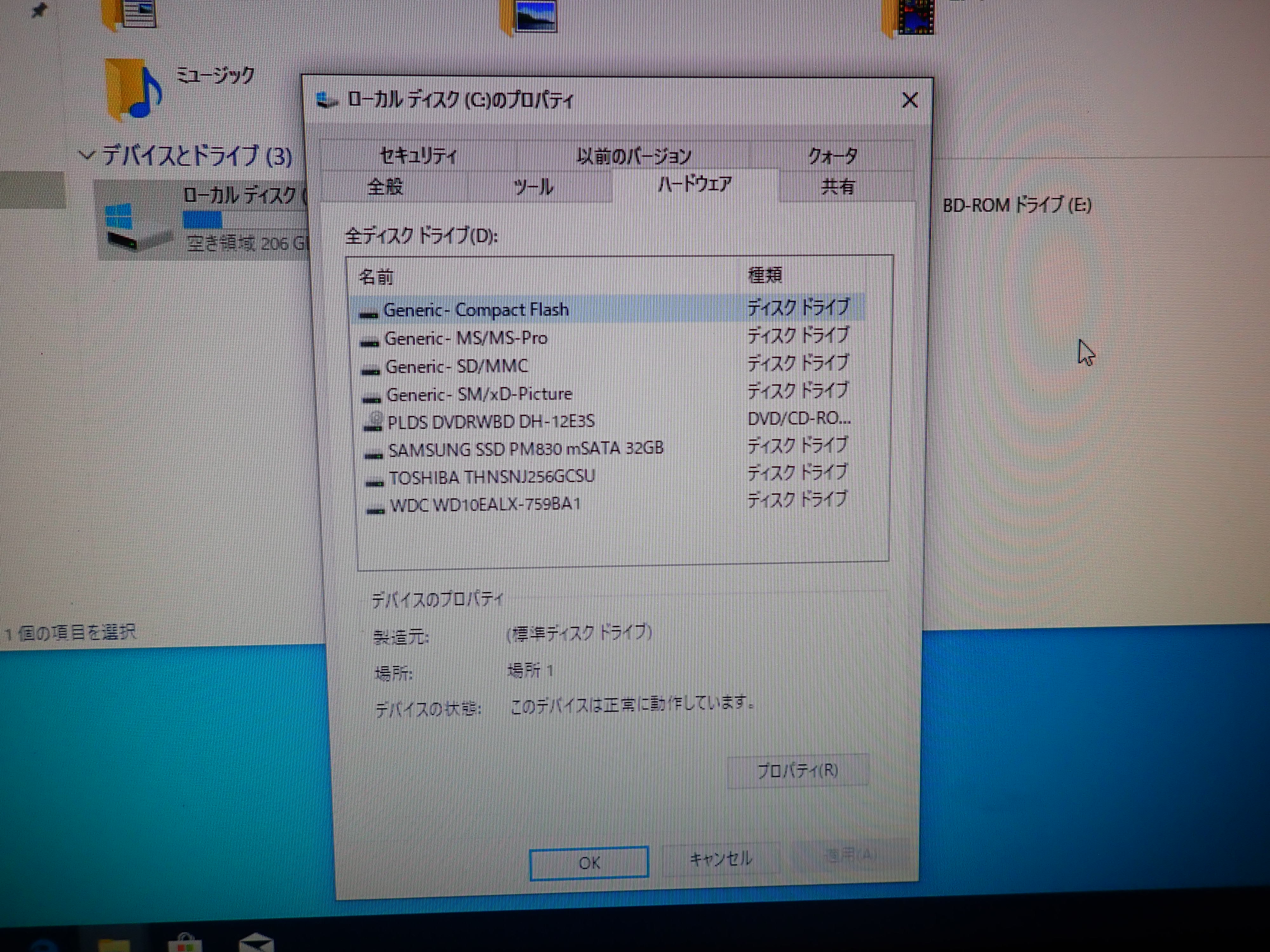Open the ミュージック folder icon in Explorer
The image size is (1270, 952).
pyautogui.click(x=133, y=91)
